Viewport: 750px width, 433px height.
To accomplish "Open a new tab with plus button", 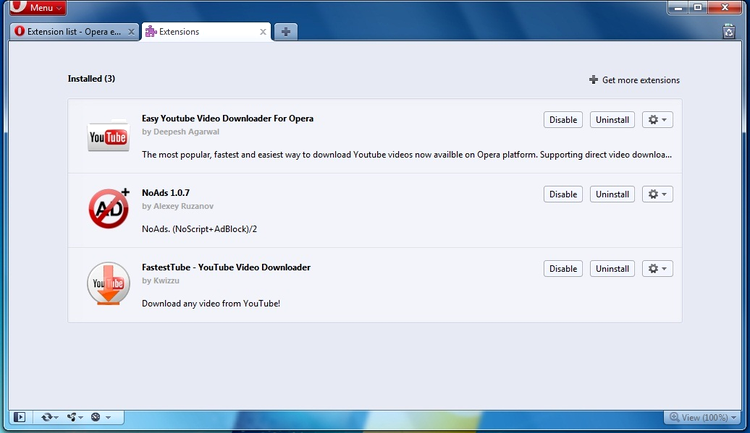I will pos(286,32).
